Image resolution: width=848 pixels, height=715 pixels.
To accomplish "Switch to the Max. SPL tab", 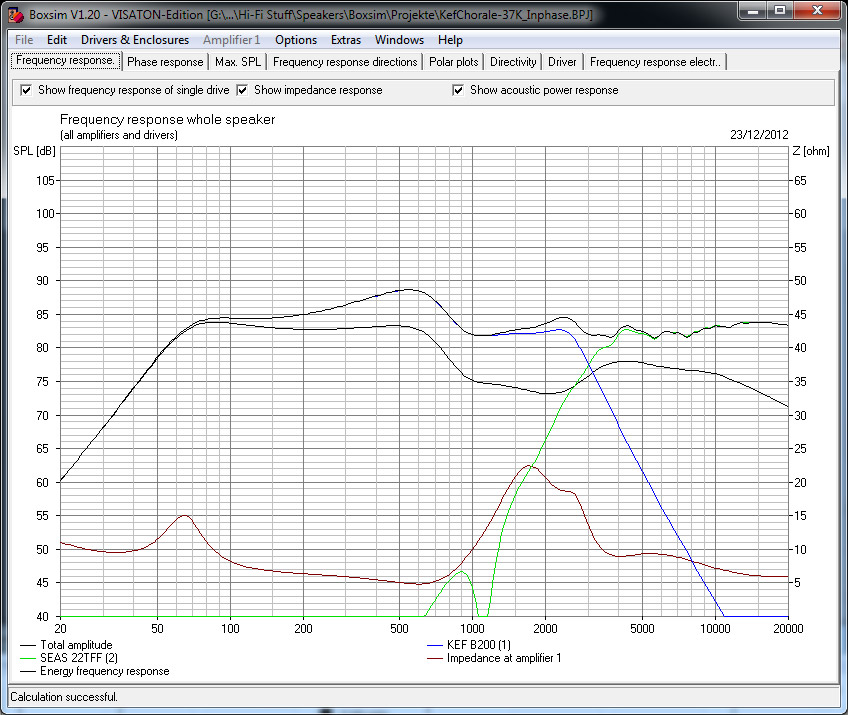I will [x=237, y=62].
